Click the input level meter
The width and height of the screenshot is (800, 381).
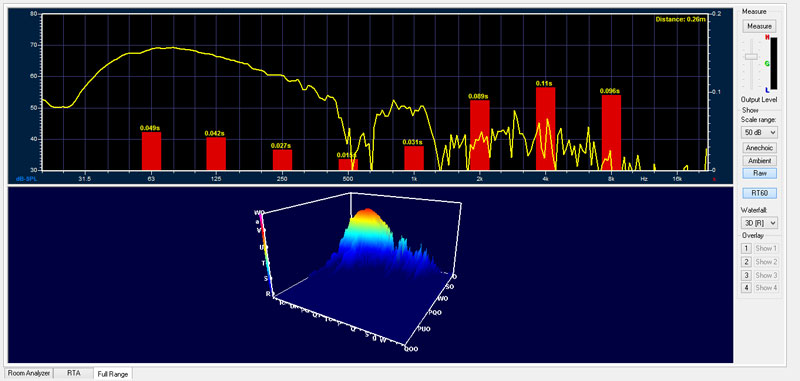coord(773,63)
